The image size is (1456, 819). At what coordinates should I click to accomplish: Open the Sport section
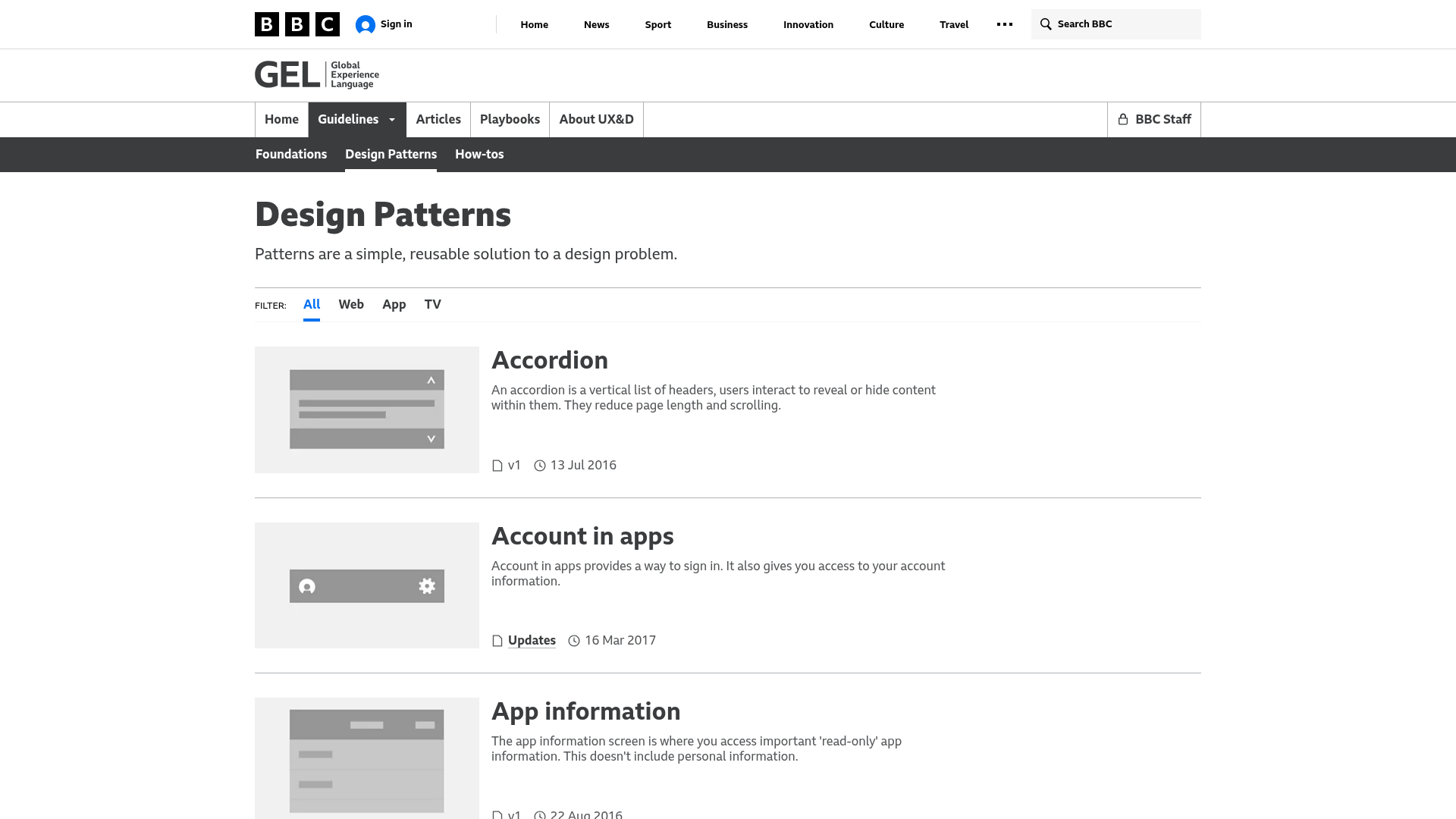point(658,24)
